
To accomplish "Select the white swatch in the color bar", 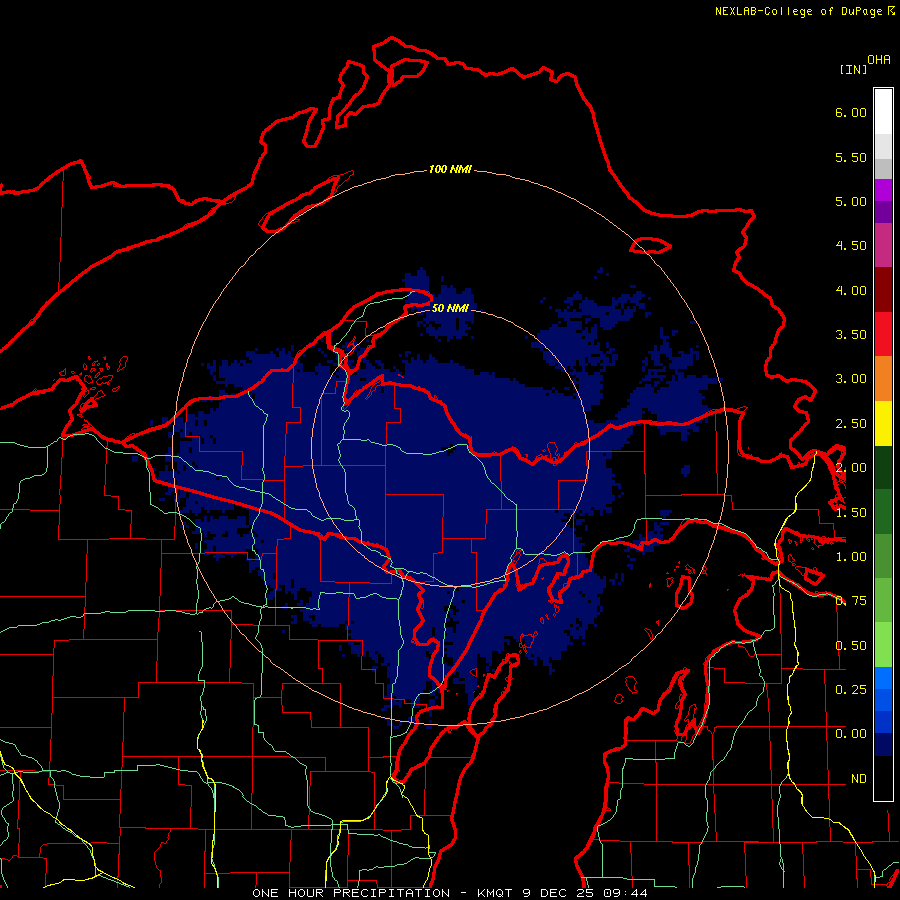I will coord(883,112).
